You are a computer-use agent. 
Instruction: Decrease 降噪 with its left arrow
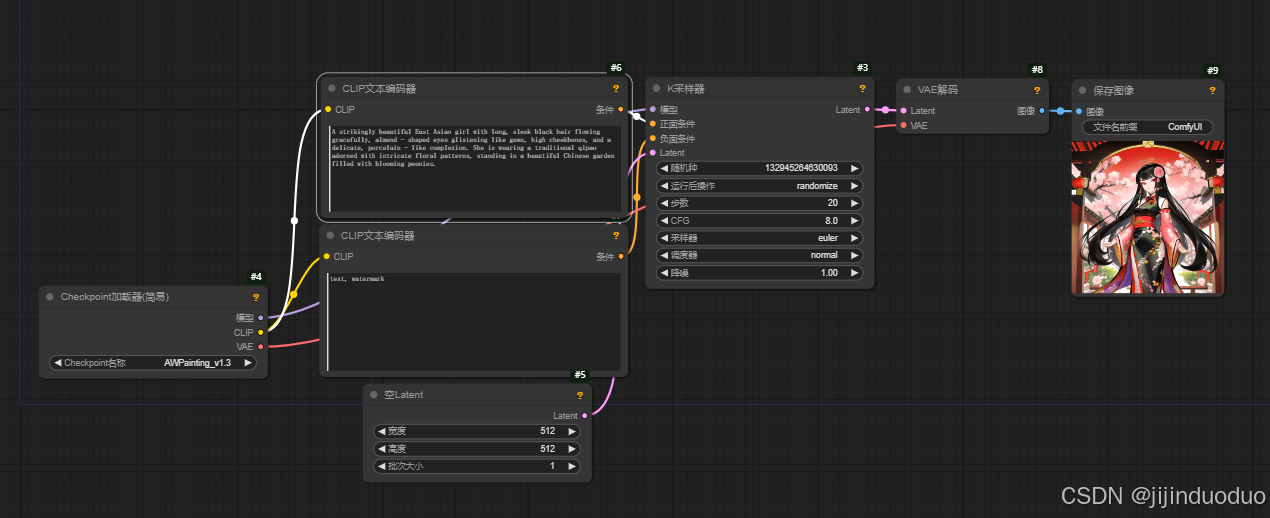[664, 273]
